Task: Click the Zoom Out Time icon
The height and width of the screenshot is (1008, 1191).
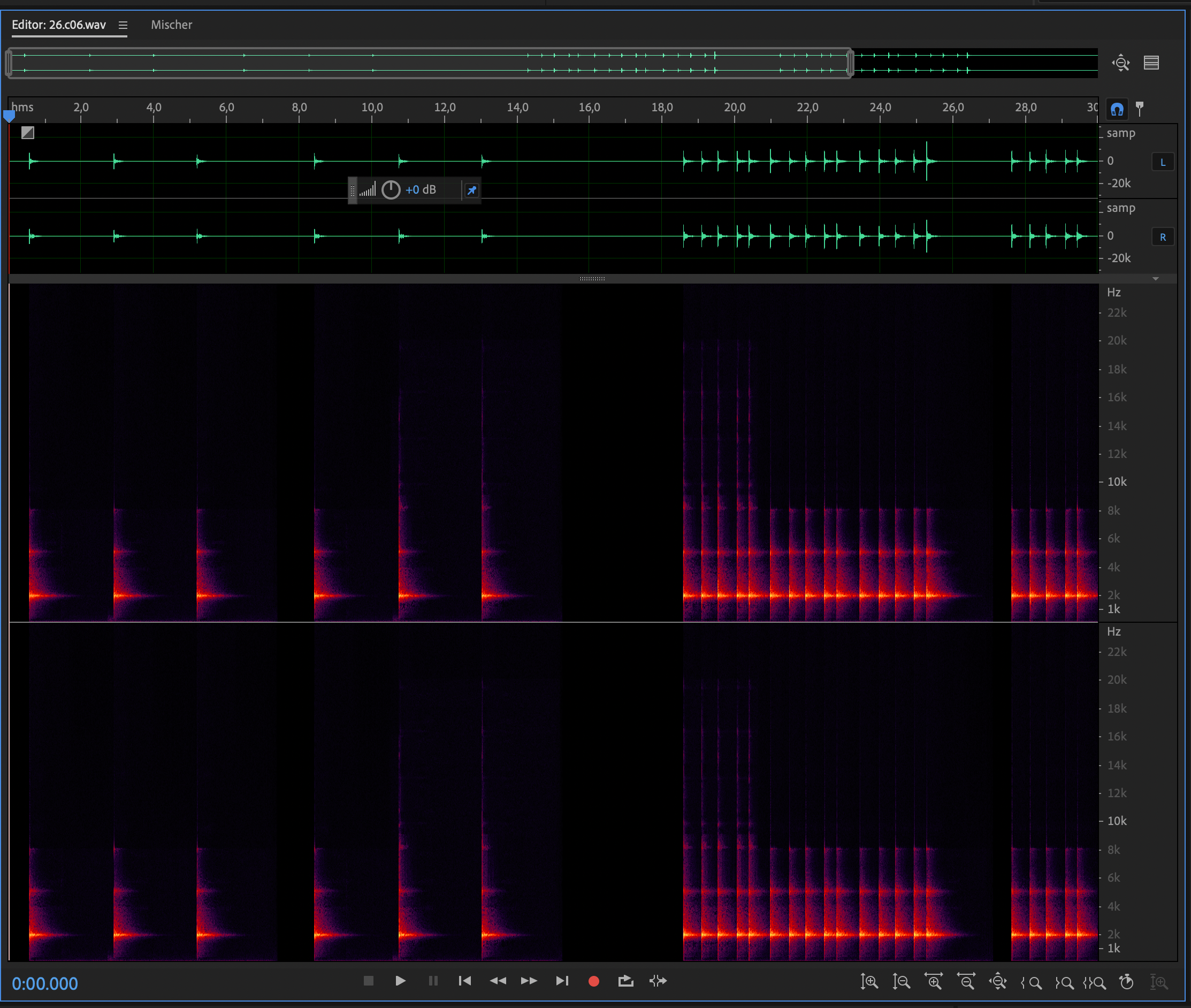Action: pos(966,981)
